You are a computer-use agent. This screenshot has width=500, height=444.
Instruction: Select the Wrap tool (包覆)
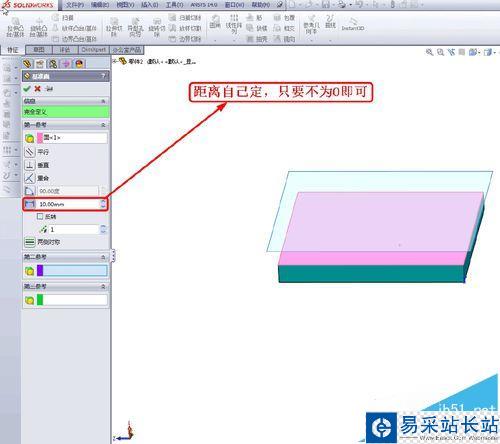pyautogui.click(x=284, y=18)
